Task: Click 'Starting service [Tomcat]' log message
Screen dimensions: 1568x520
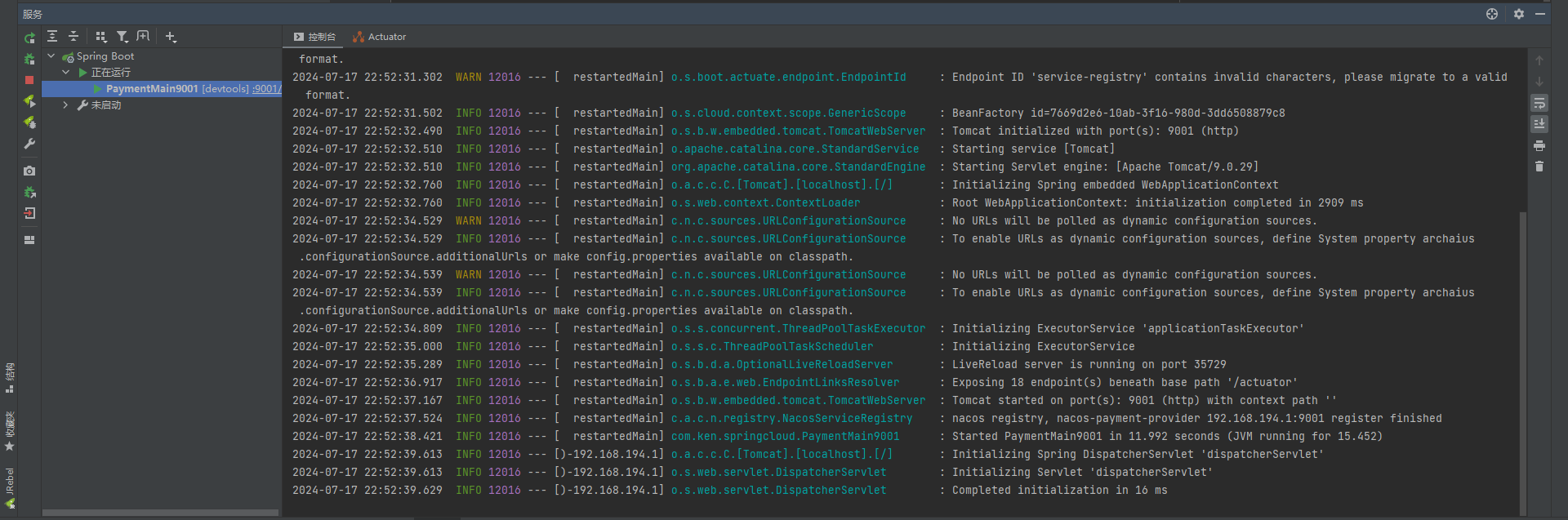Action: tap(1033, 149)
